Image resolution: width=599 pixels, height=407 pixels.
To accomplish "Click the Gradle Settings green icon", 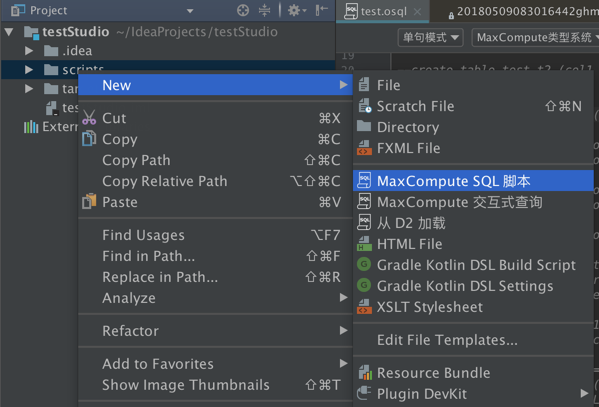I will coord(364,285).
